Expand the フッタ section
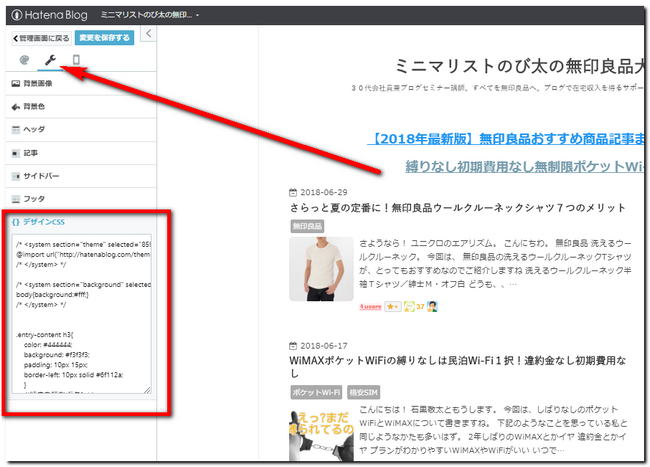 (81, 199)
